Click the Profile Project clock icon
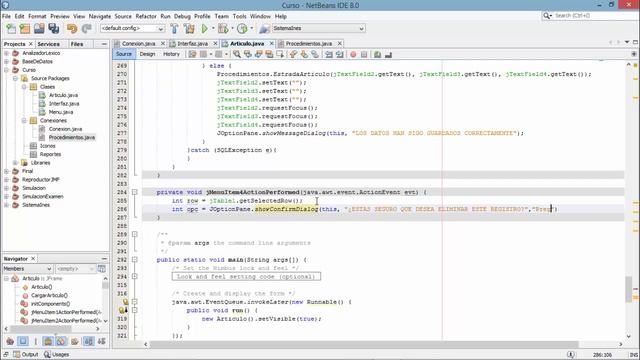The height and width of the screenshot is (360, 640). (x=242, y=29)
